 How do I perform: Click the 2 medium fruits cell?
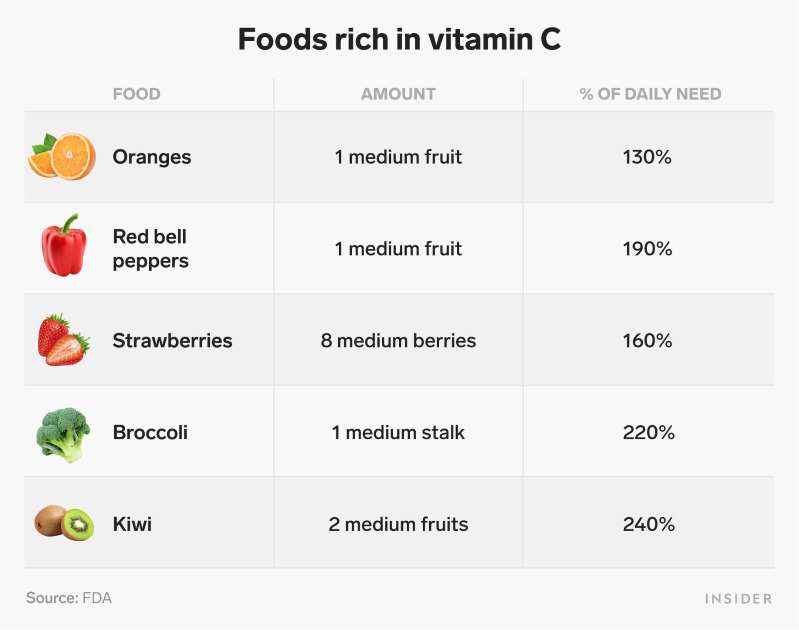[398, 524]
